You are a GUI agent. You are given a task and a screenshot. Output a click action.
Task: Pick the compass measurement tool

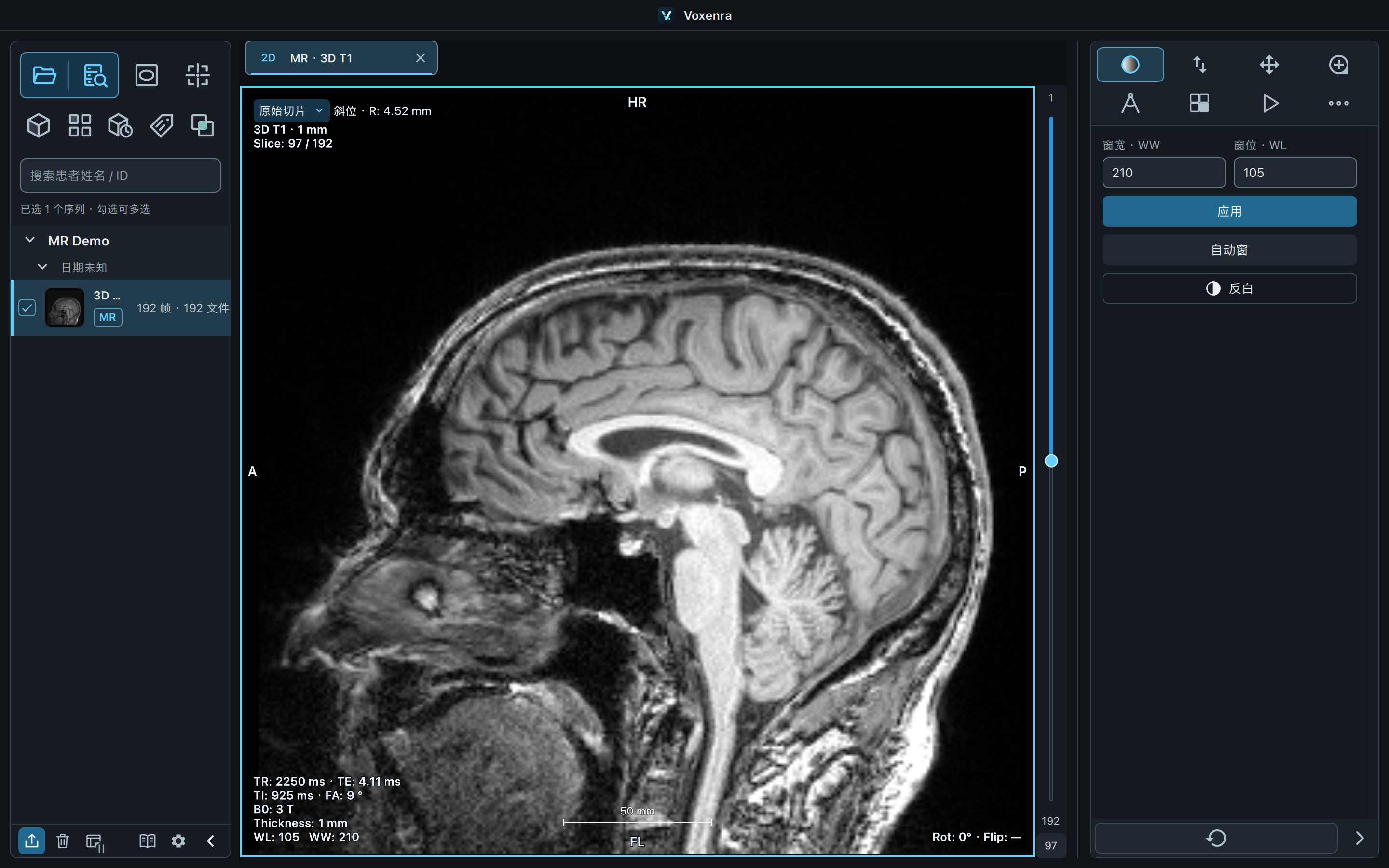pos(1130,103)
